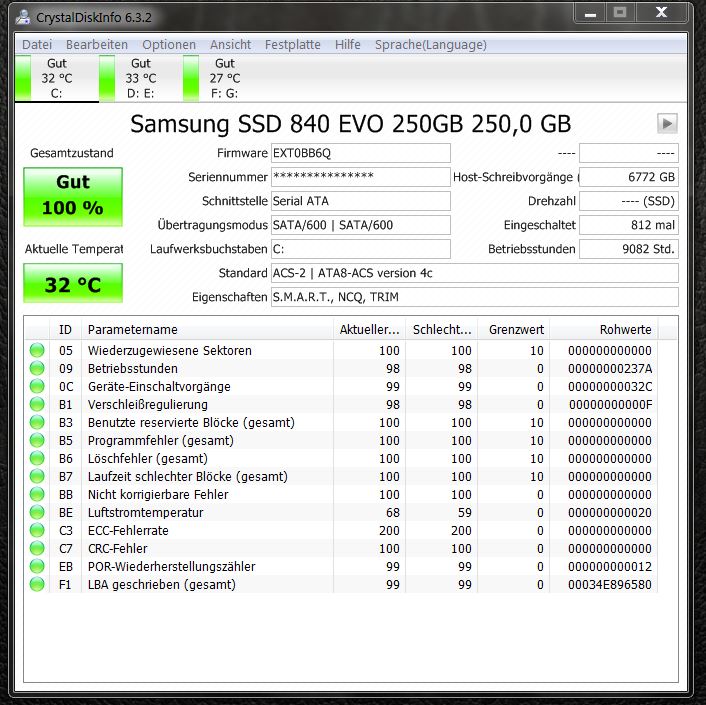Switch to the D: E: drive tab

click(140, 78)
